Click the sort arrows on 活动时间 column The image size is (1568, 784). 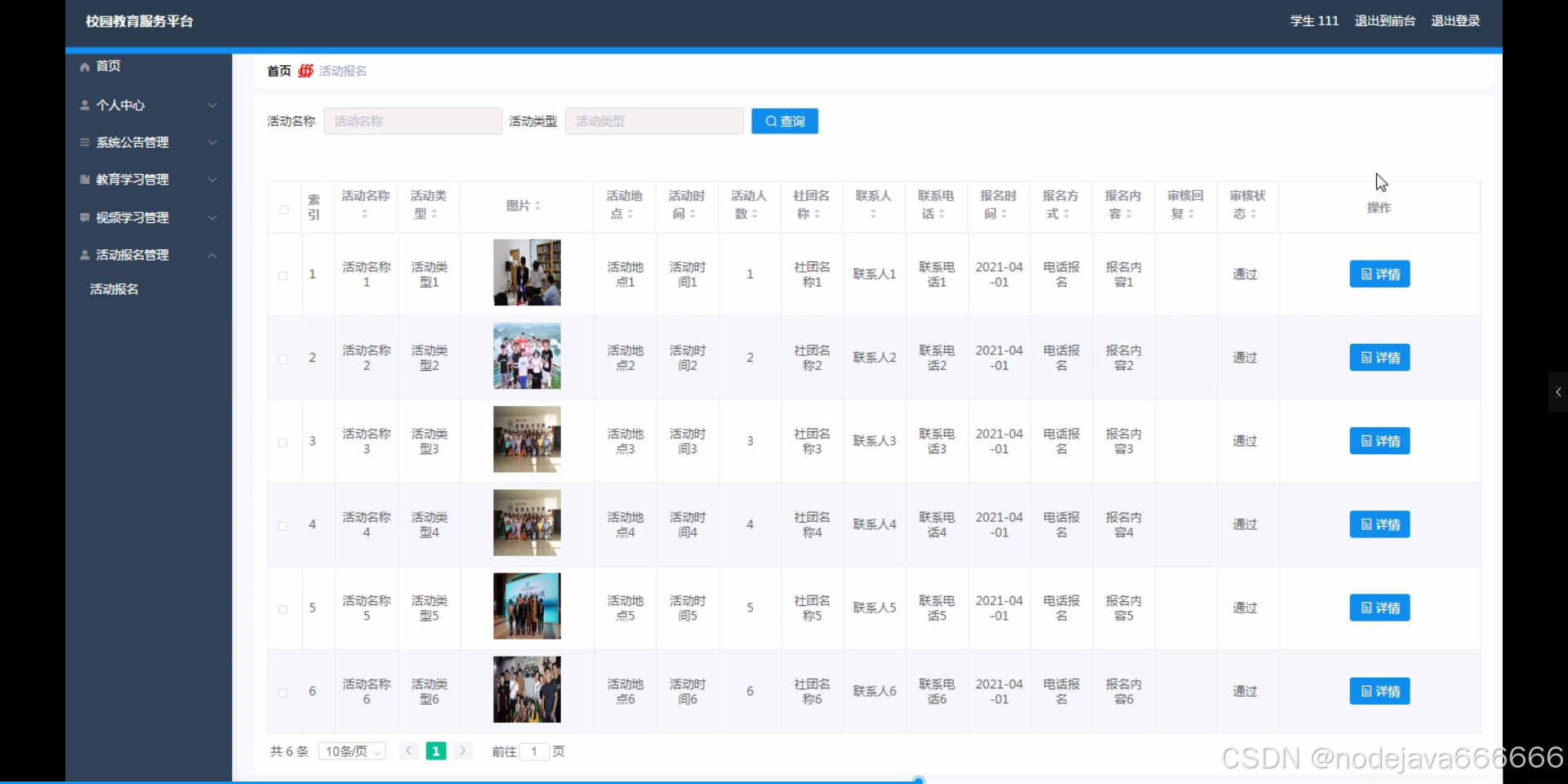tap(693, 214)
